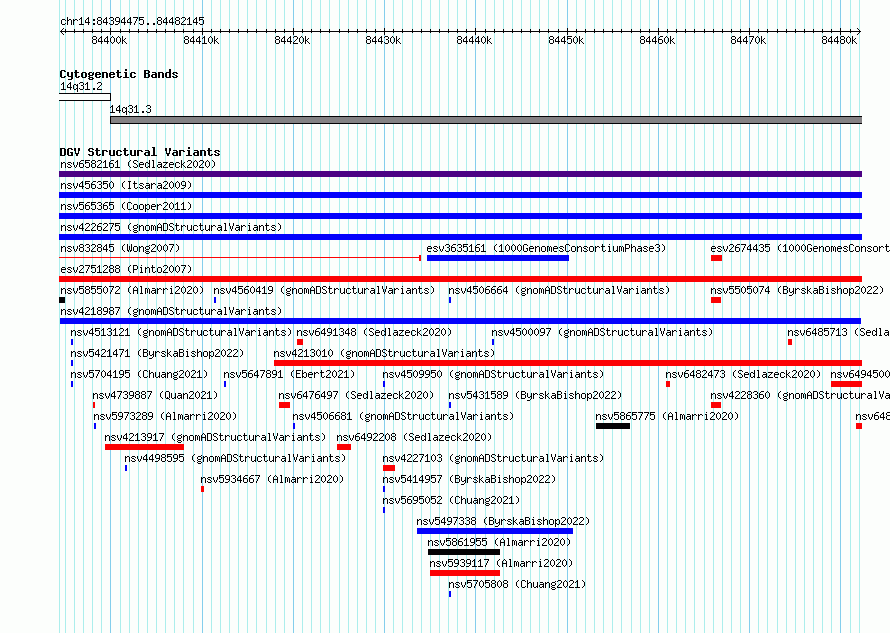Click the chr14:84394475..84482145 region label
This screenshot has width=890, height=633.
pos(132,21)
